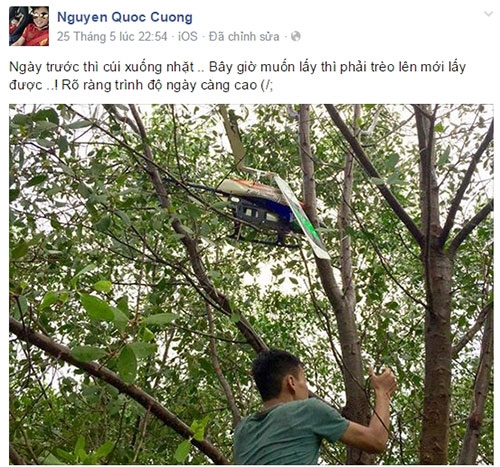Open the 25 Tháng 5 lúc 22:54 timestamp

(112, 36)
